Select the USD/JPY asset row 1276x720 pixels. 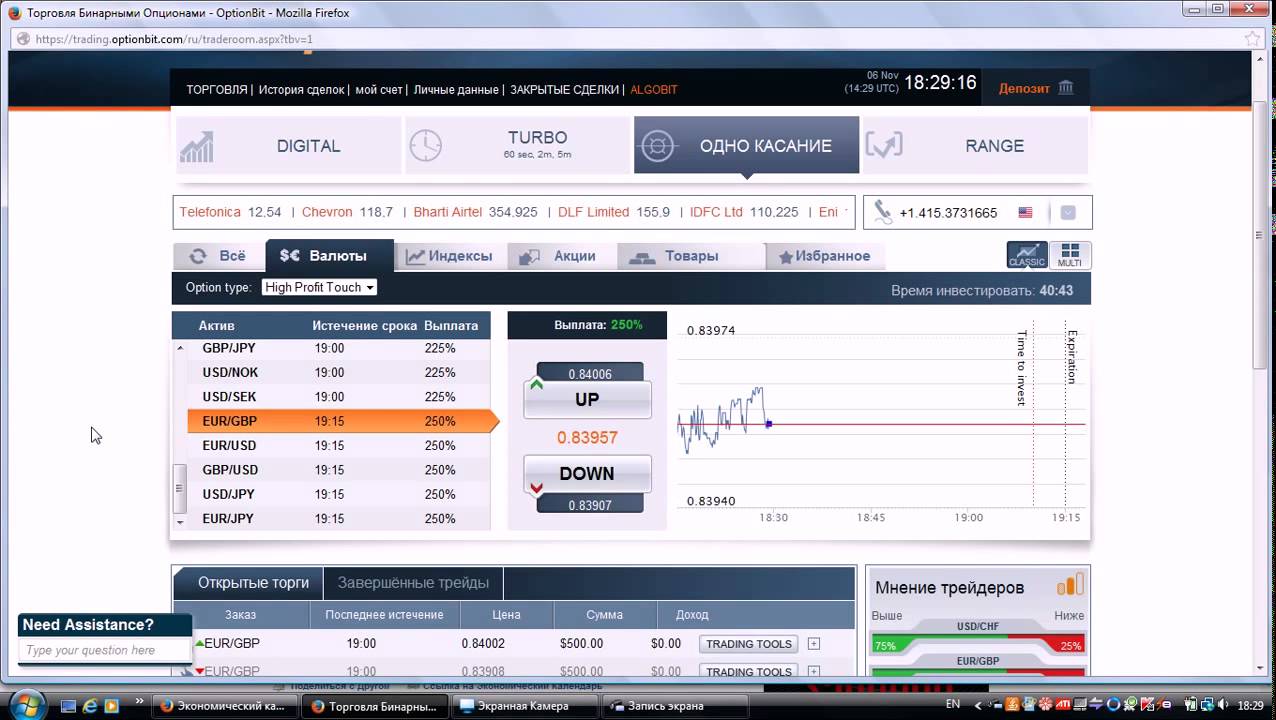coord(338,494)
